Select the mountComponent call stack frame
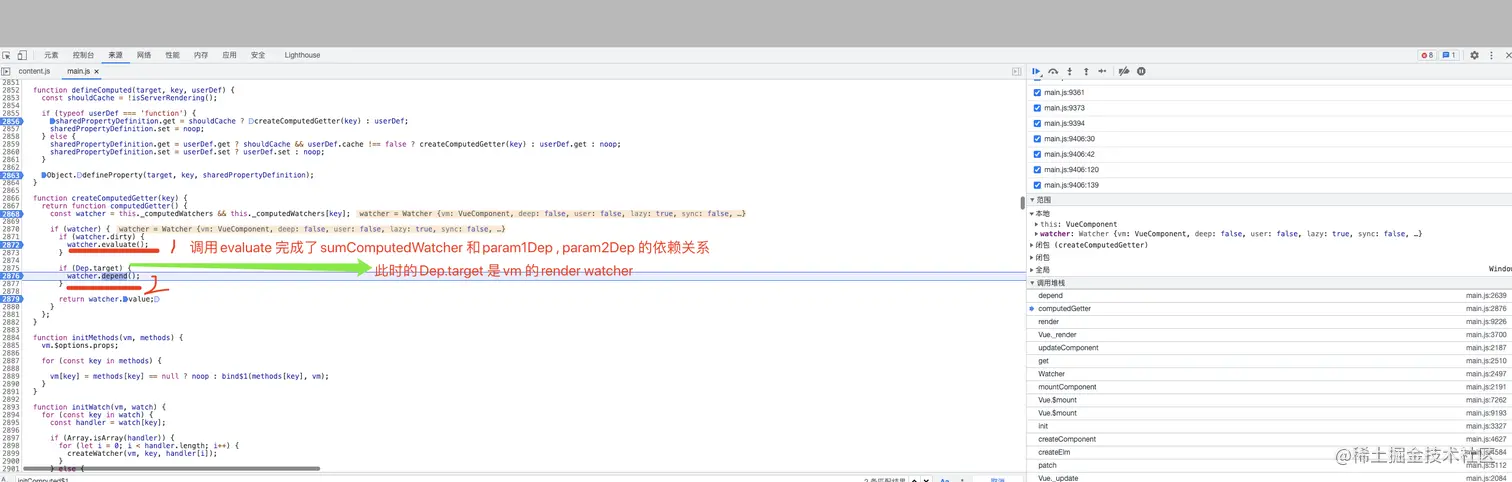 point(1269,387)
